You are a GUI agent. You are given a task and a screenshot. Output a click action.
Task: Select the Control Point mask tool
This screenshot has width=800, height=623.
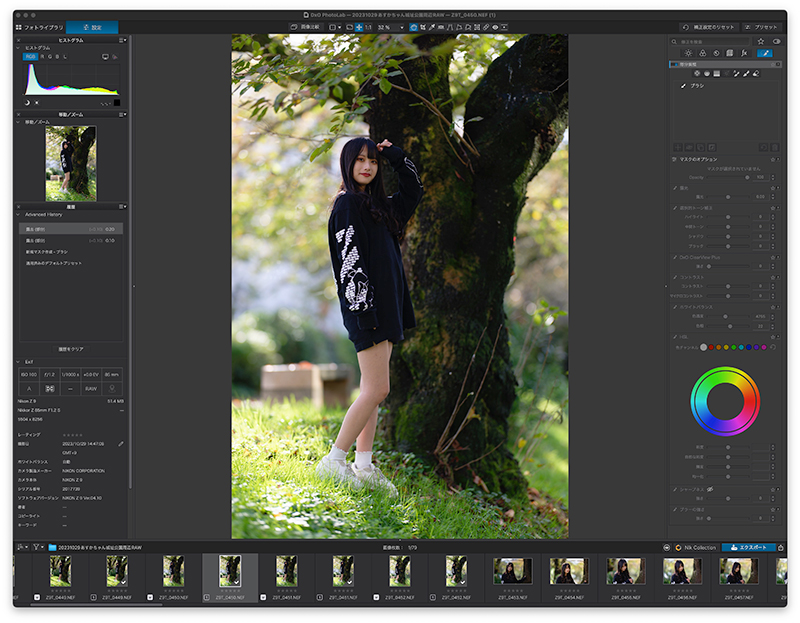[697, 73]
